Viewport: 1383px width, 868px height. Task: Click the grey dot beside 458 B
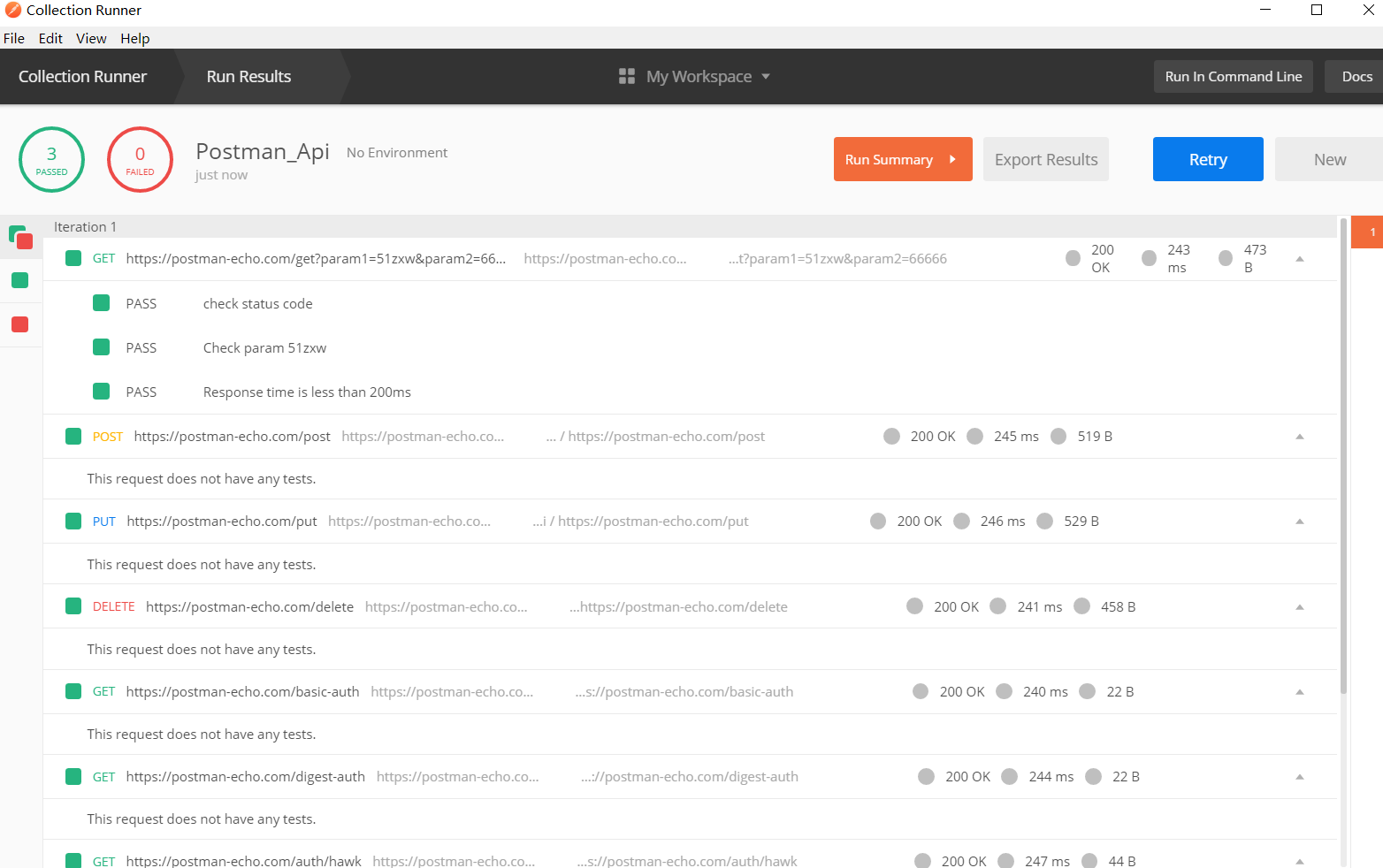click(x=1082, y=606)
